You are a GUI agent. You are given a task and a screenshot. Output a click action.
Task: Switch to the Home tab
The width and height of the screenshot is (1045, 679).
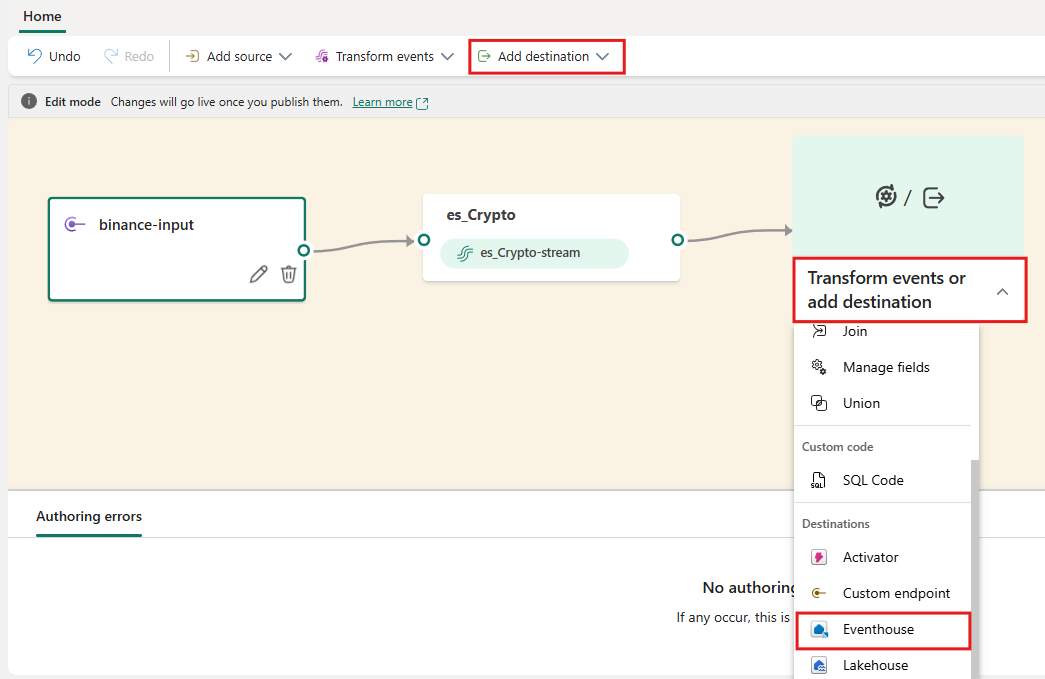42,16
